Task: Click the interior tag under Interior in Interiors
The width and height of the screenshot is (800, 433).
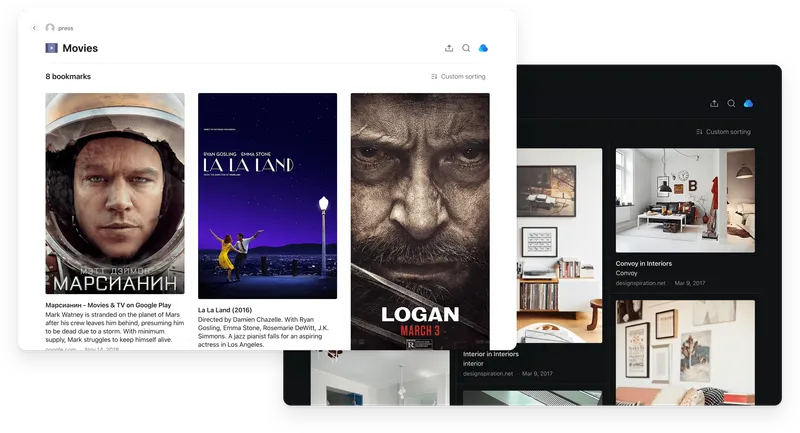Action: (473, 364)
